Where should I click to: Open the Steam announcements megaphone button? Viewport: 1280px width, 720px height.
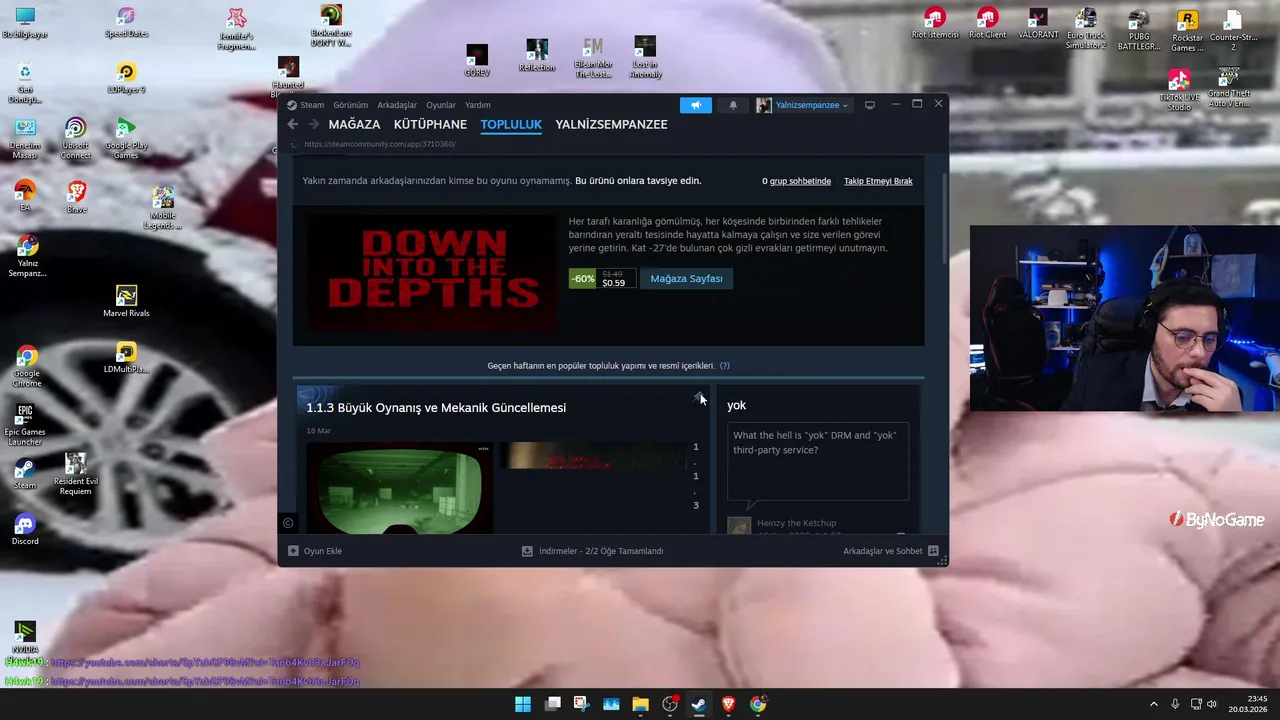(696, 105)
